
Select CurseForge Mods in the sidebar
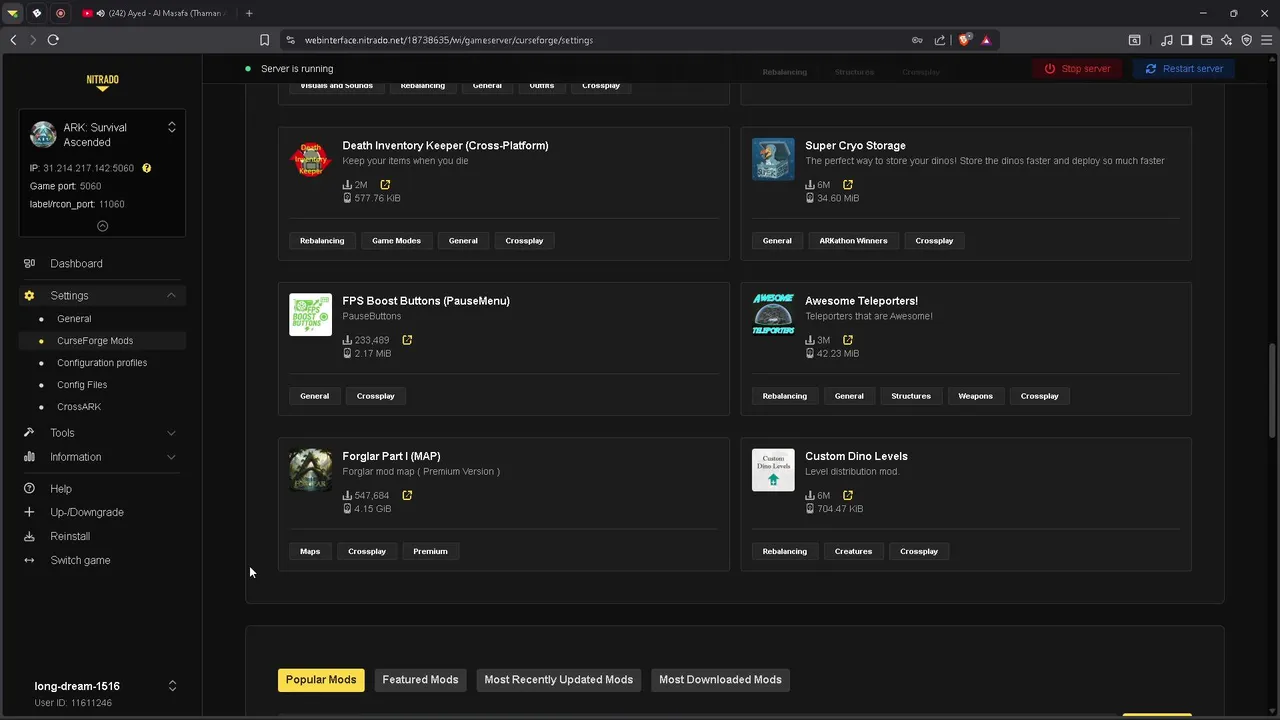[95, 341]
